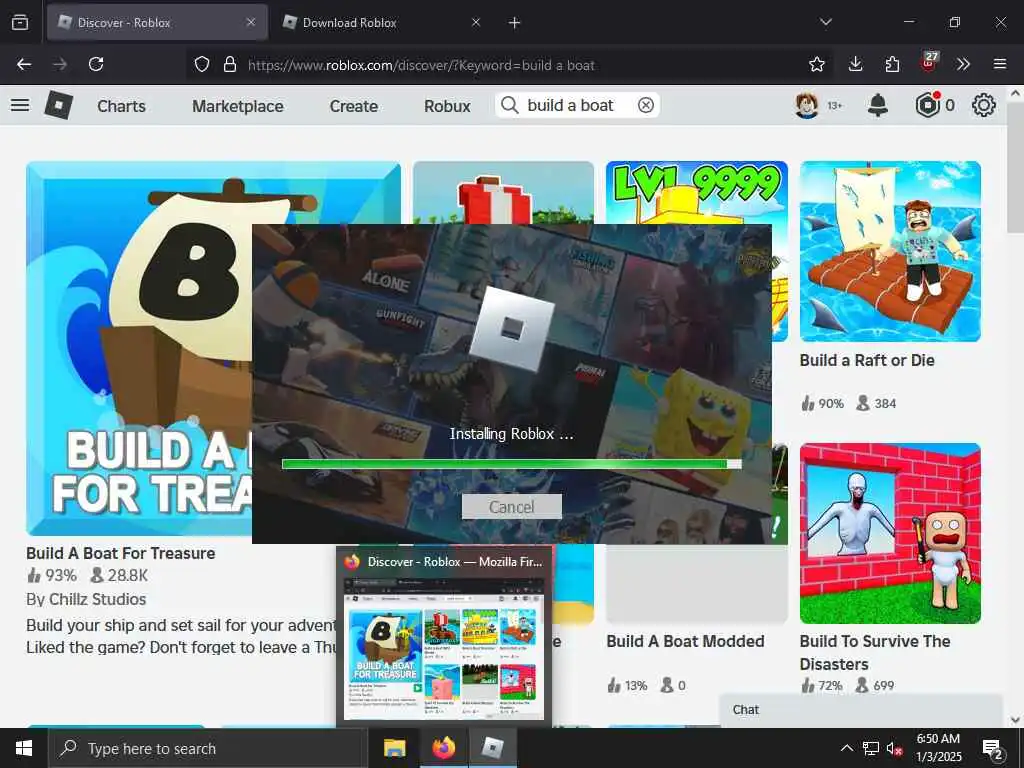Reload the current page

coord(96,64)
